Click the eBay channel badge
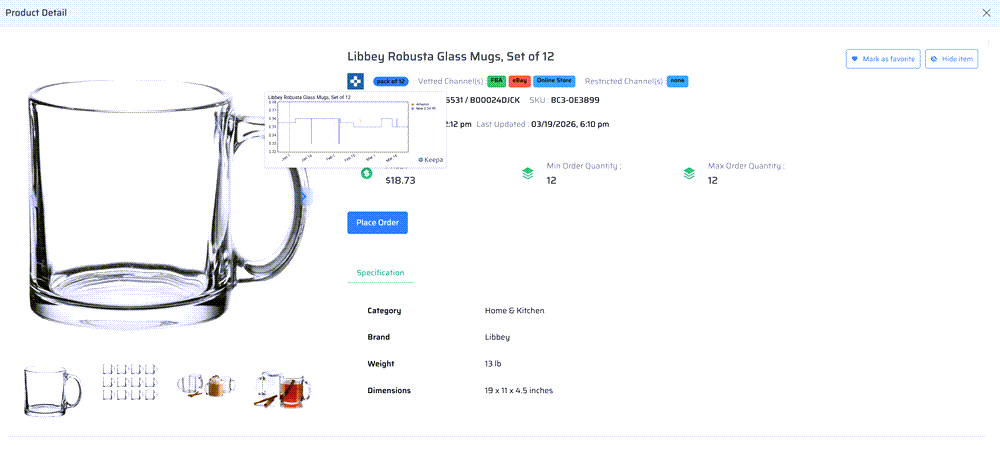 click(x=520, y=81)
